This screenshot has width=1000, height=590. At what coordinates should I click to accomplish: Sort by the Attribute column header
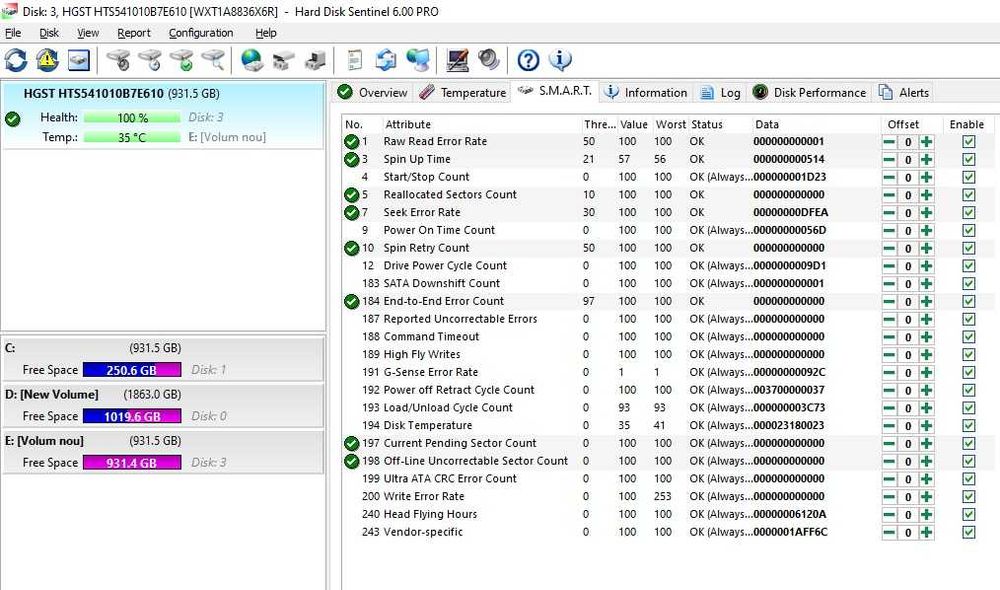pos(481,124)
